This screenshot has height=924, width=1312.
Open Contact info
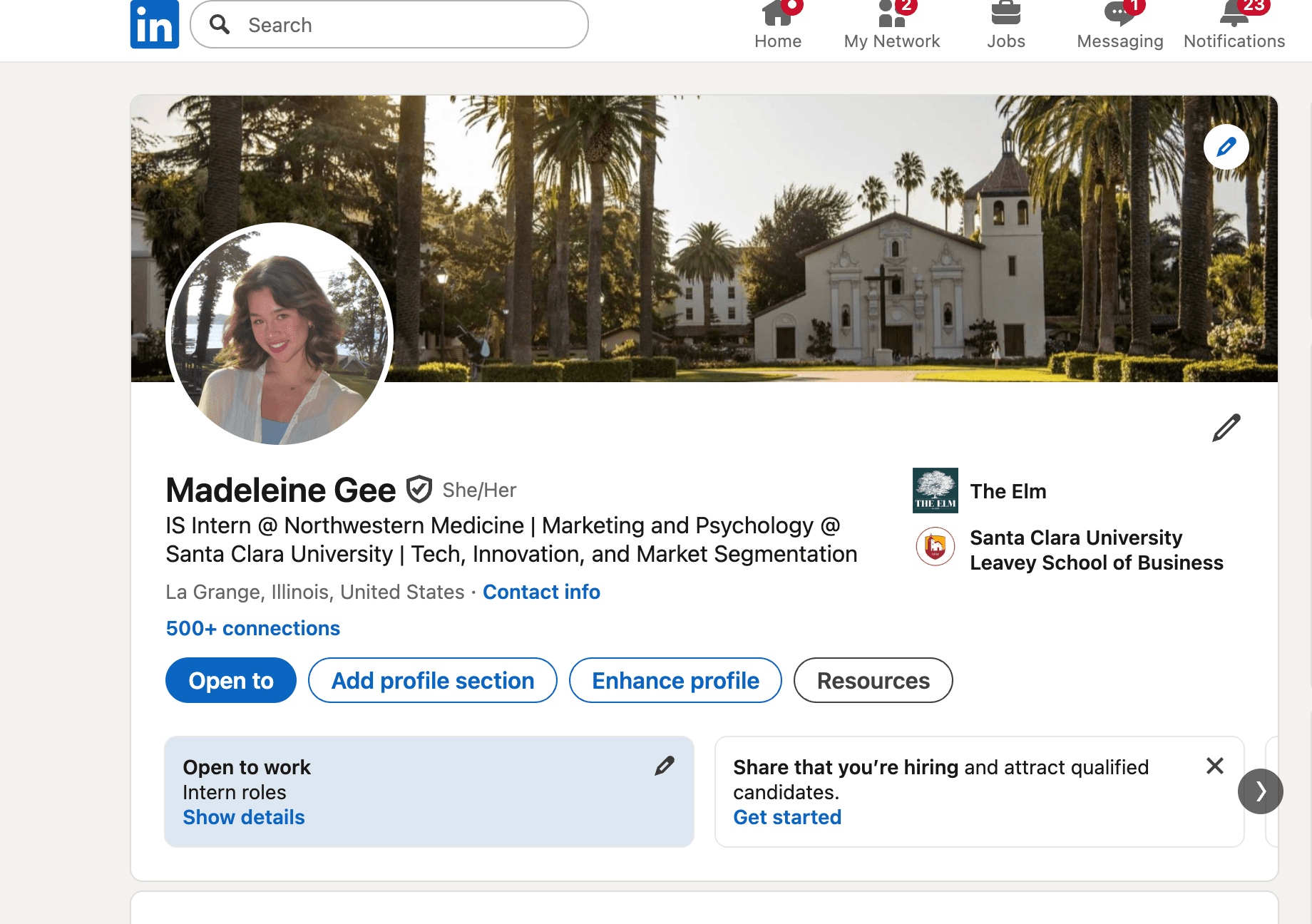click(541, 592)
